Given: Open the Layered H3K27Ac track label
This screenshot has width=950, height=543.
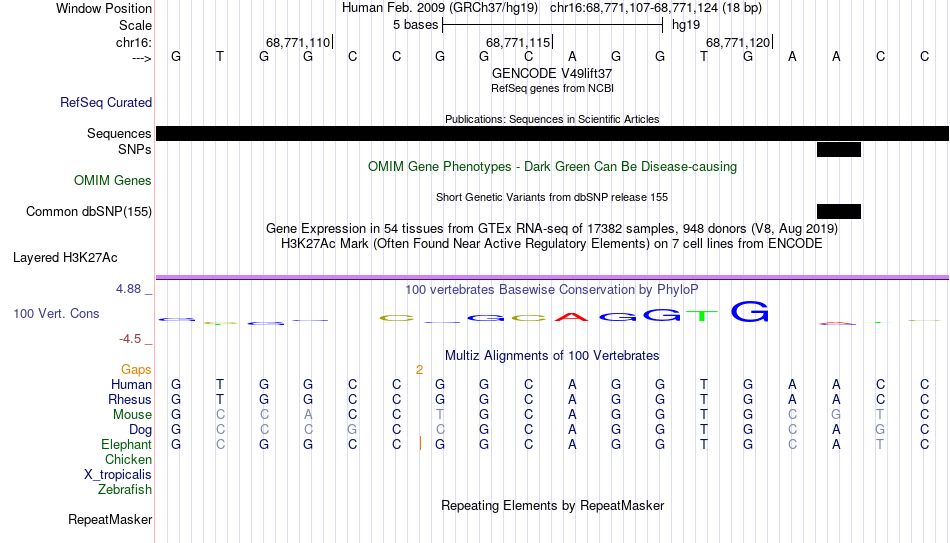Looking at the screenshot, I should [65, 258].
